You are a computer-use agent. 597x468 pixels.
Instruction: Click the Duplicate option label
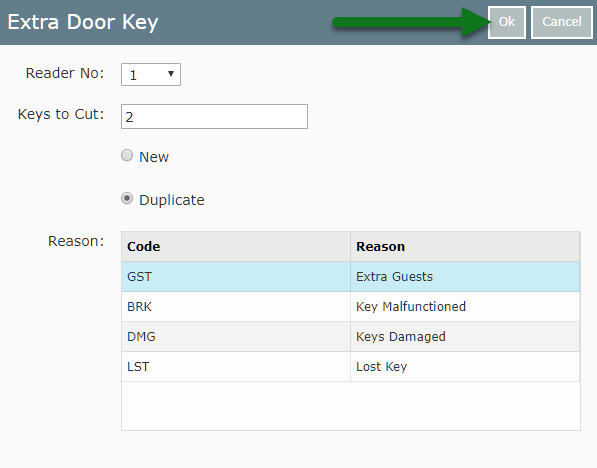[x=172, y=200]
